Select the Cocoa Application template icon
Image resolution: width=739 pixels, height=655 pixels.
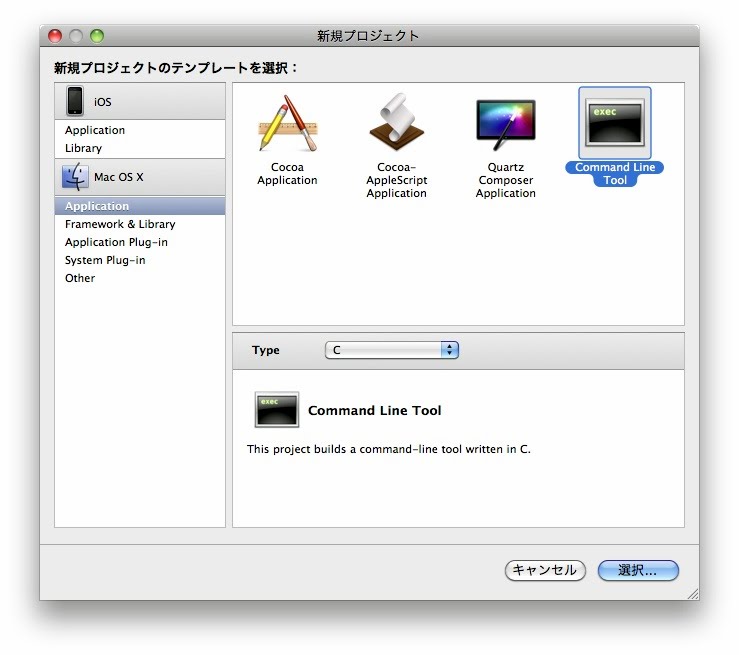[287, 124]
